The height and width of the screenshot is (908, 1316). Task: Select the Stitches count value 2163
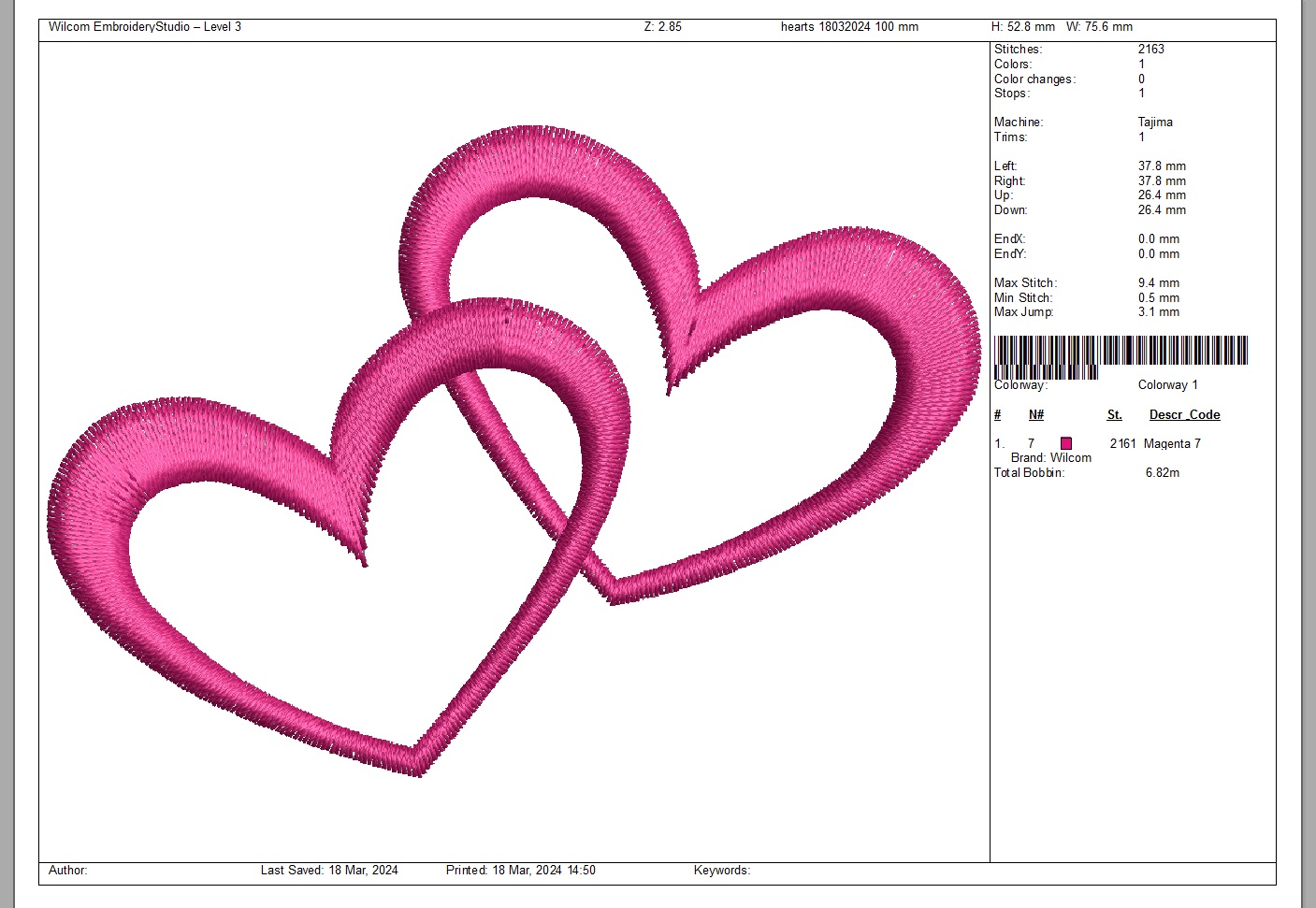1150,49
